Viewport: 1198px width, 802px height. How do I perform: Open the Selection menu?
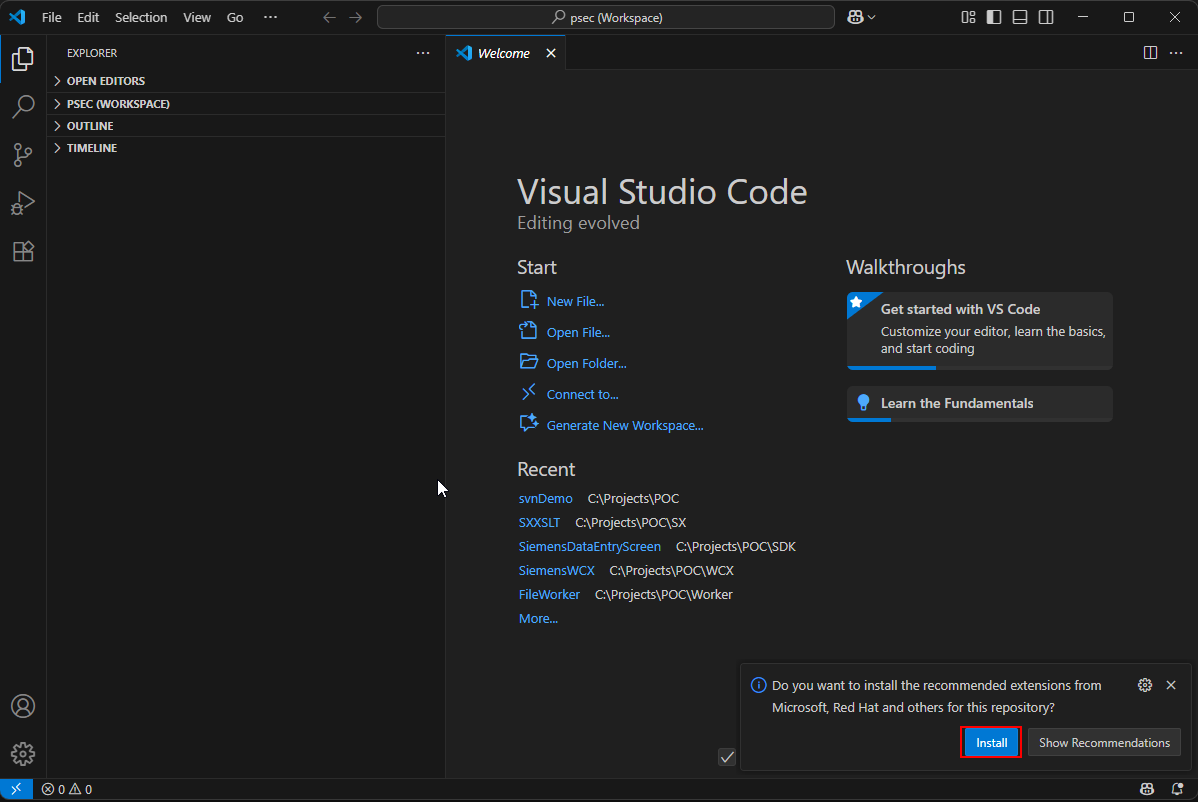pyautogui.click(x=141, y=17)
